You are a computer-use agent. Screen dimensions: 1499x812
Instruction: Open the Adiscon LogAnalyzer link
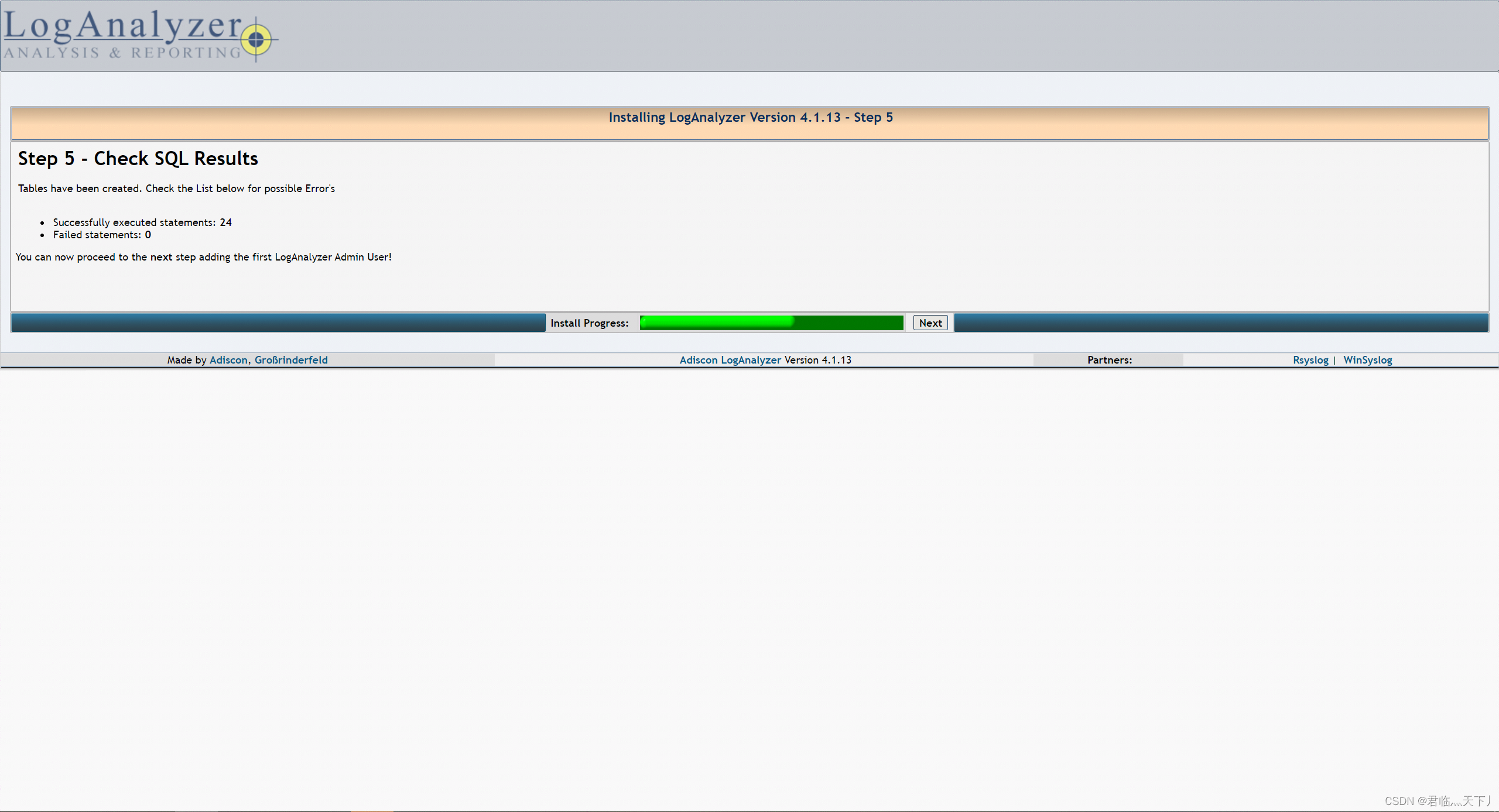(x=730, y=360)
